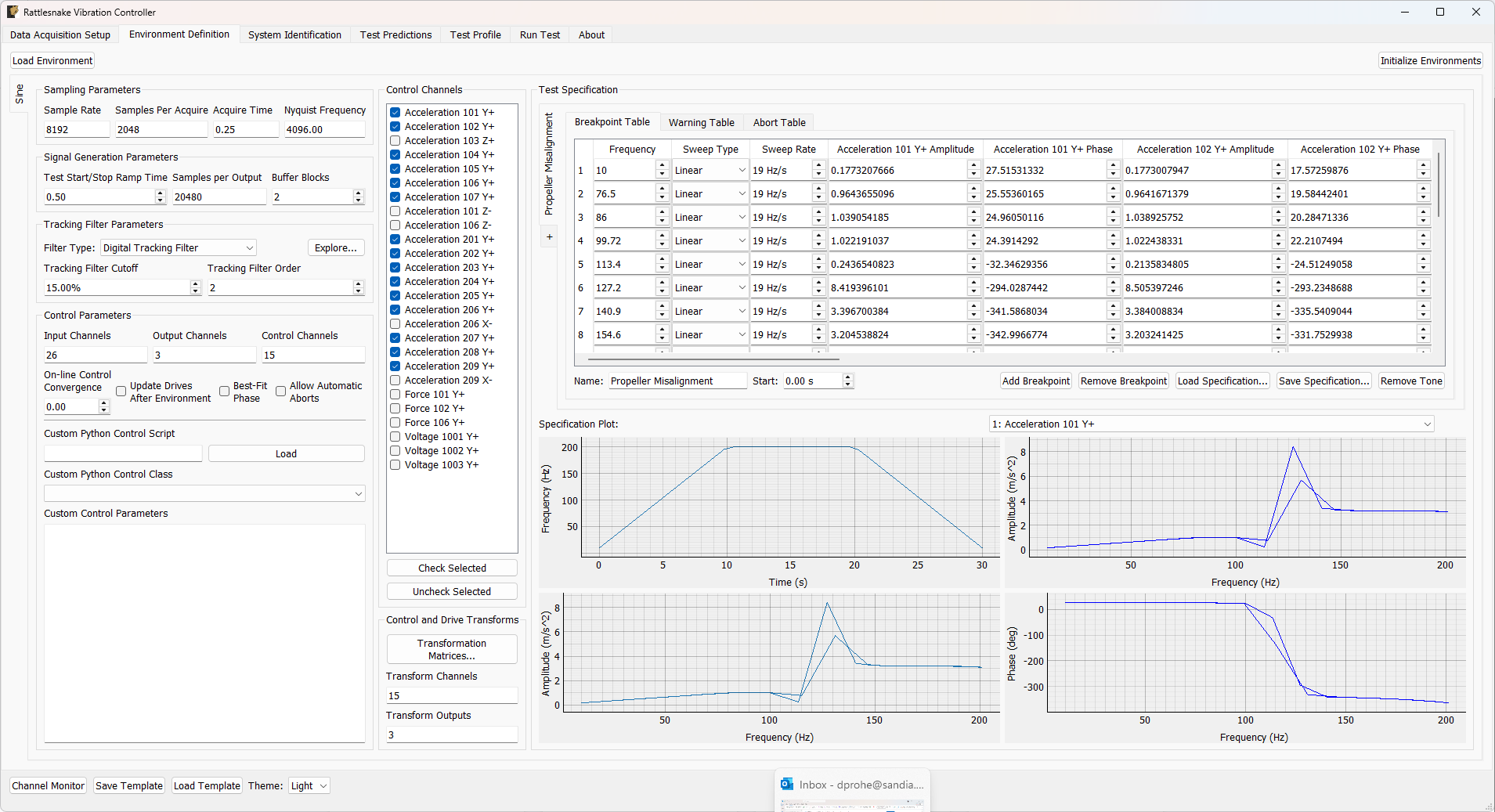Viewport: 1495px width, 812px height.
Task: Uncheck the Acceleration 101 Y+ channel
Action: (x=395, y=113)
